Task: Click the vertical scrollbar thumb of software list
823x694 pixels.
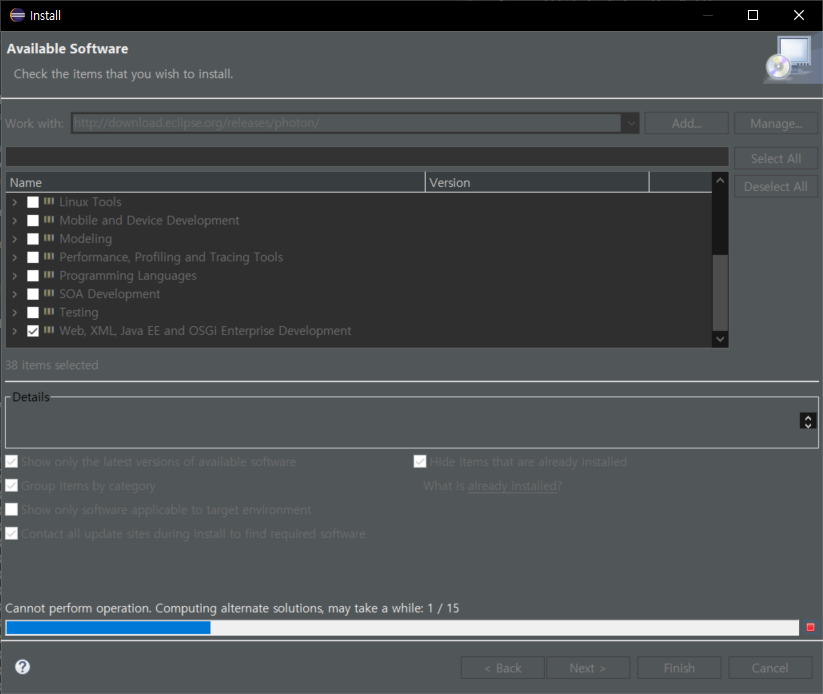Action: tap(720, 293)
